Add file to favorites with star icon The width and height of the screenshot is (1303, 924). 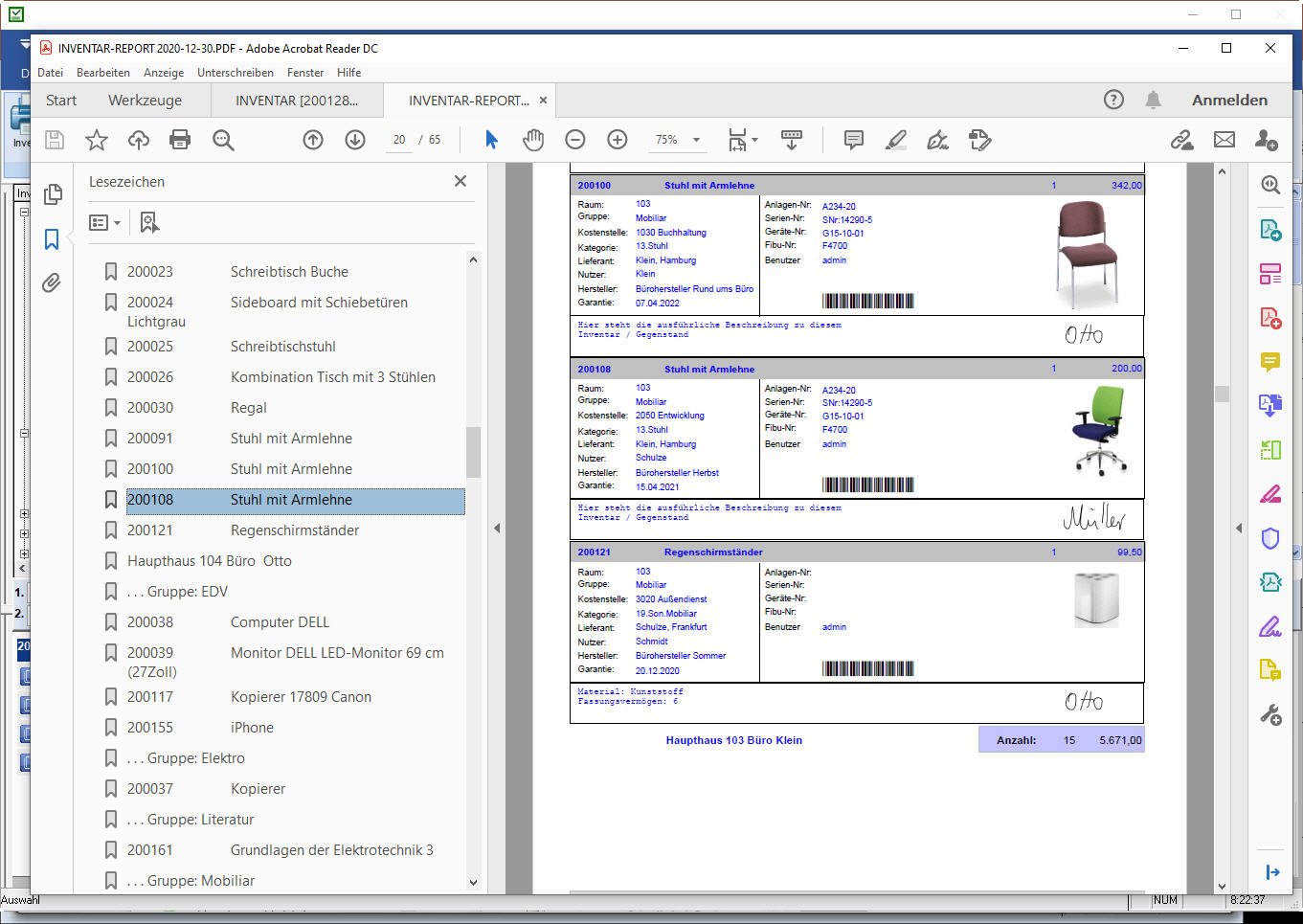click(x=97, y=140)
